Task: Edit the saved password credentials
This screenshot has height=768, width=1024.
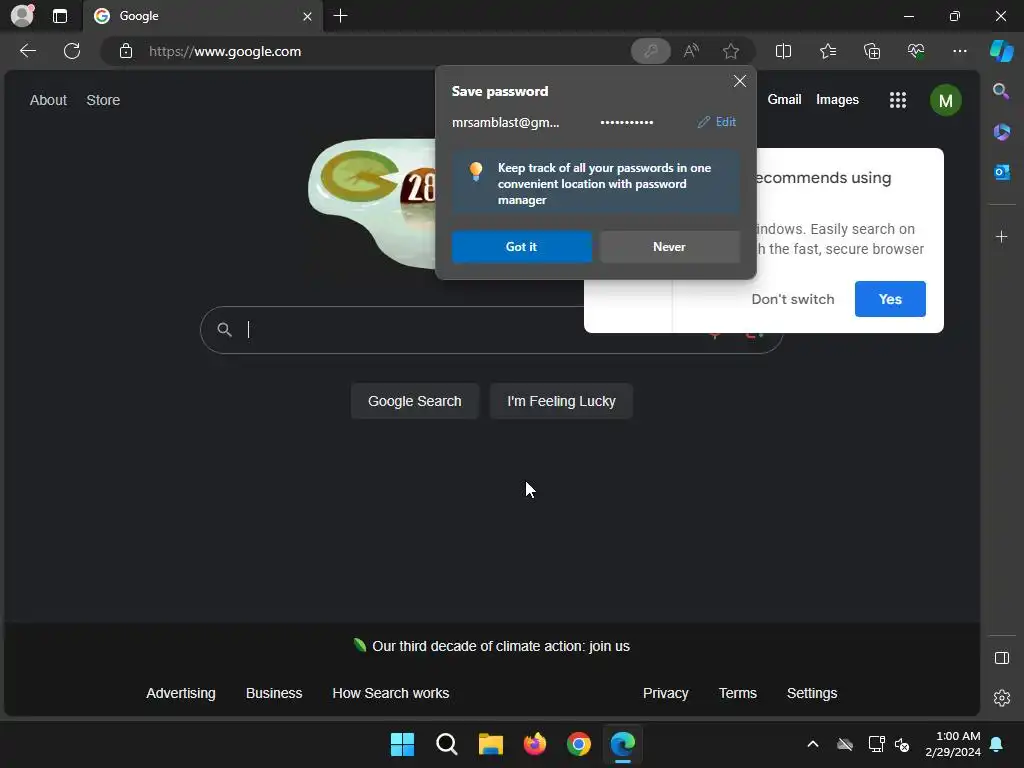Action: [716, 122]
